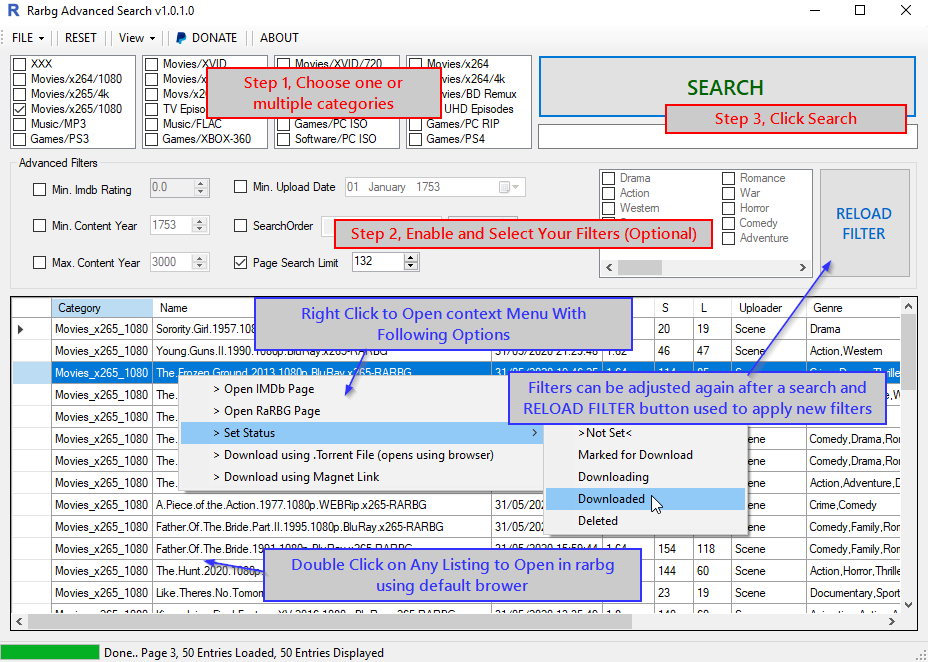
Task: Check Games/XBOX-360 category
Action: [x=152, y=139]
